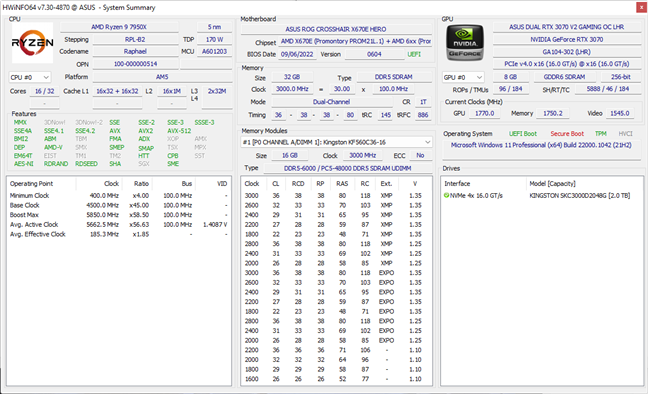Click the ASUS ROG CROSSHAIR X670E HERO field
The height and width of the screenshot is (394, 648).
click(336, 29)
